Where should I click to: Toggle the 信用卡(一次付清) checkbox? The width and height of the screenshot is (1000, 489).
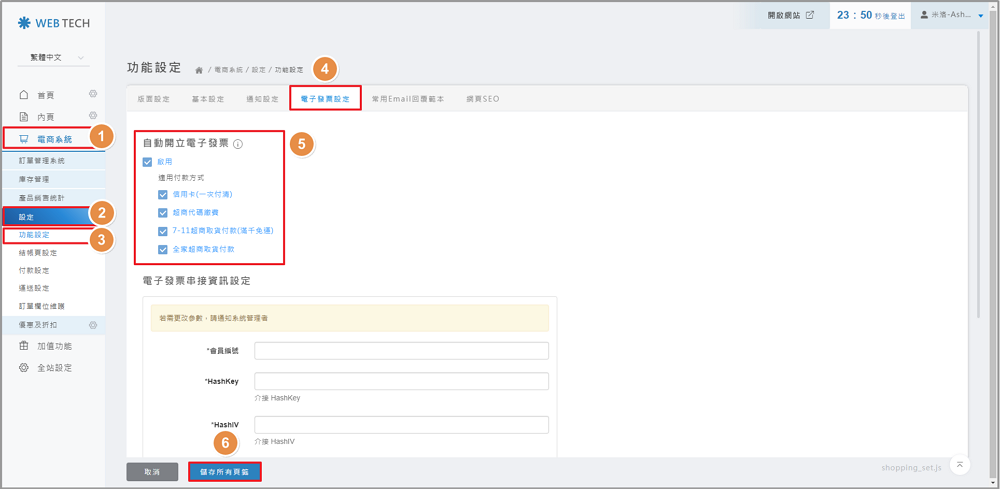pyautogui.click(x=163, y=195)
